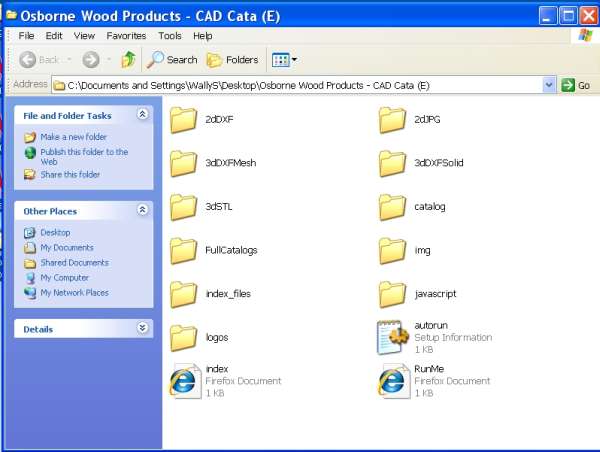The height and width of the screenshot is (452, 600).
Task: Open the Help menu
Action: [x=203, y=36]
